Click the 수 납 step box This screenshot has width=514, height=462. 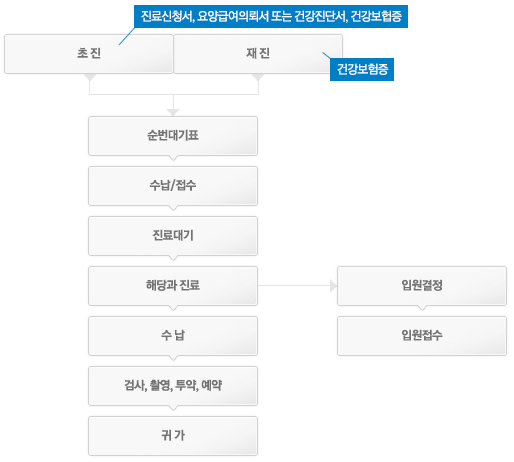point(173,336)
